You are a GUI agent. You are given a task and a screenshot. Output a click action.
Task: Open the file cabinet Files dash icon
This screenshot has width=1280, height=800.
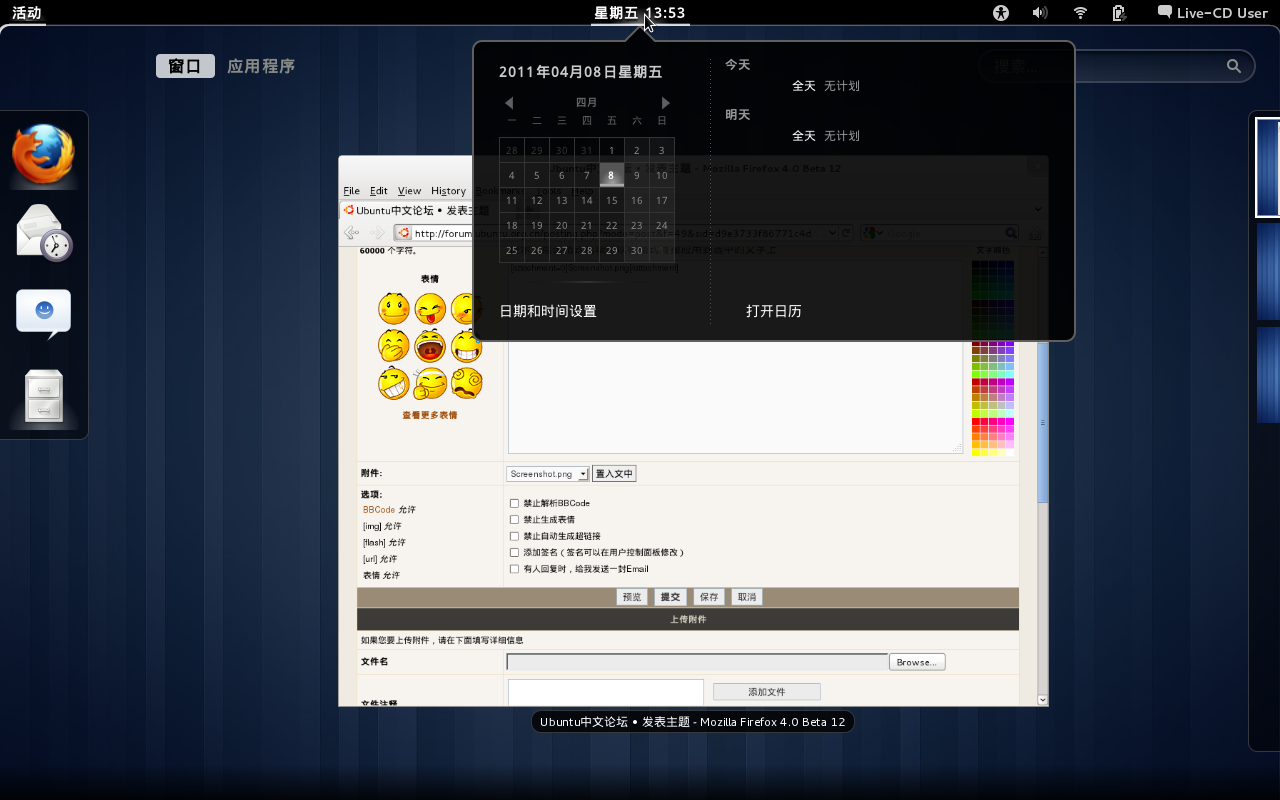[x=44, y=396]
